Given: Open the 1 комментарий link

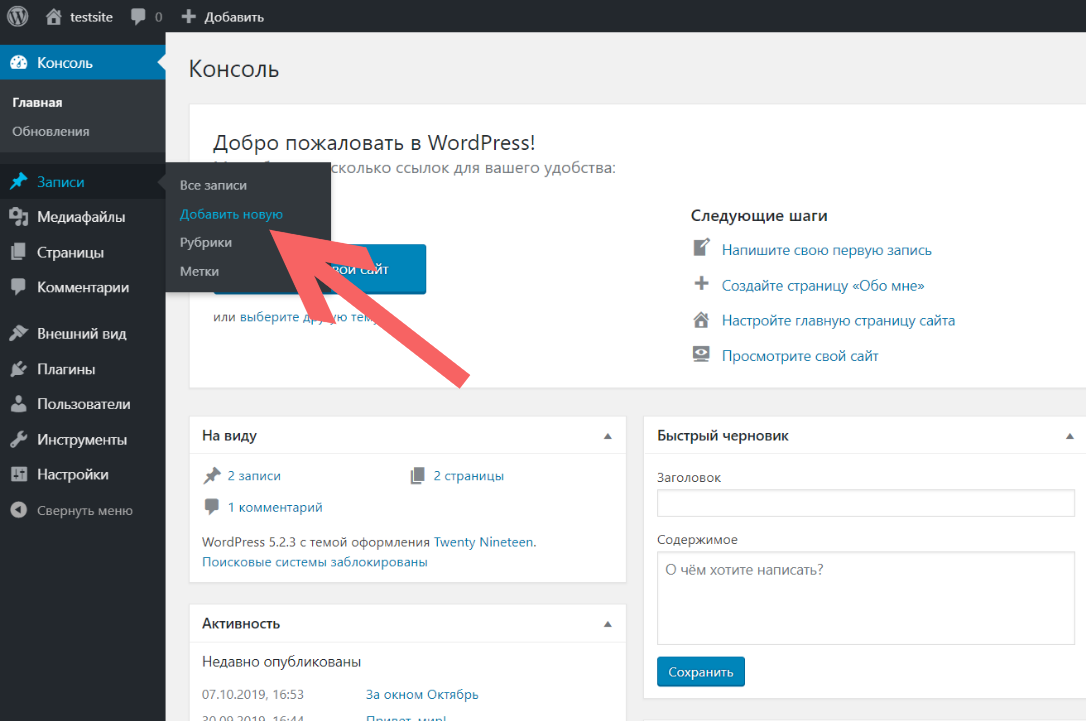Looking at the screenshot, I should click(275, 508).
